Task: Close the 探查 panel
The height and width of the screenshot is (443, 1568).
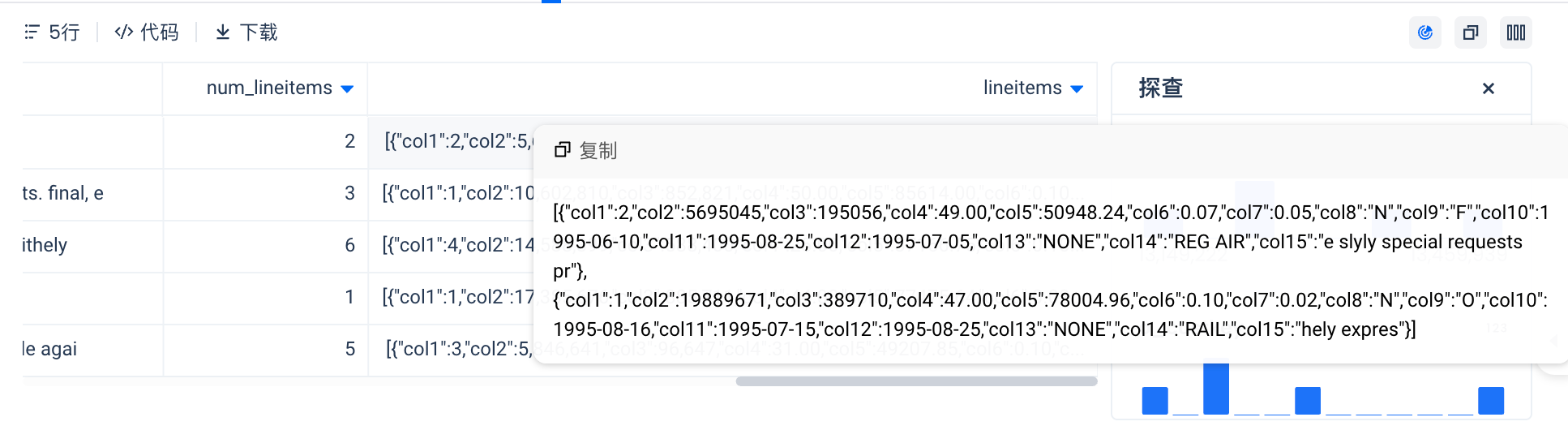Action: click(x=1488, y=88)
